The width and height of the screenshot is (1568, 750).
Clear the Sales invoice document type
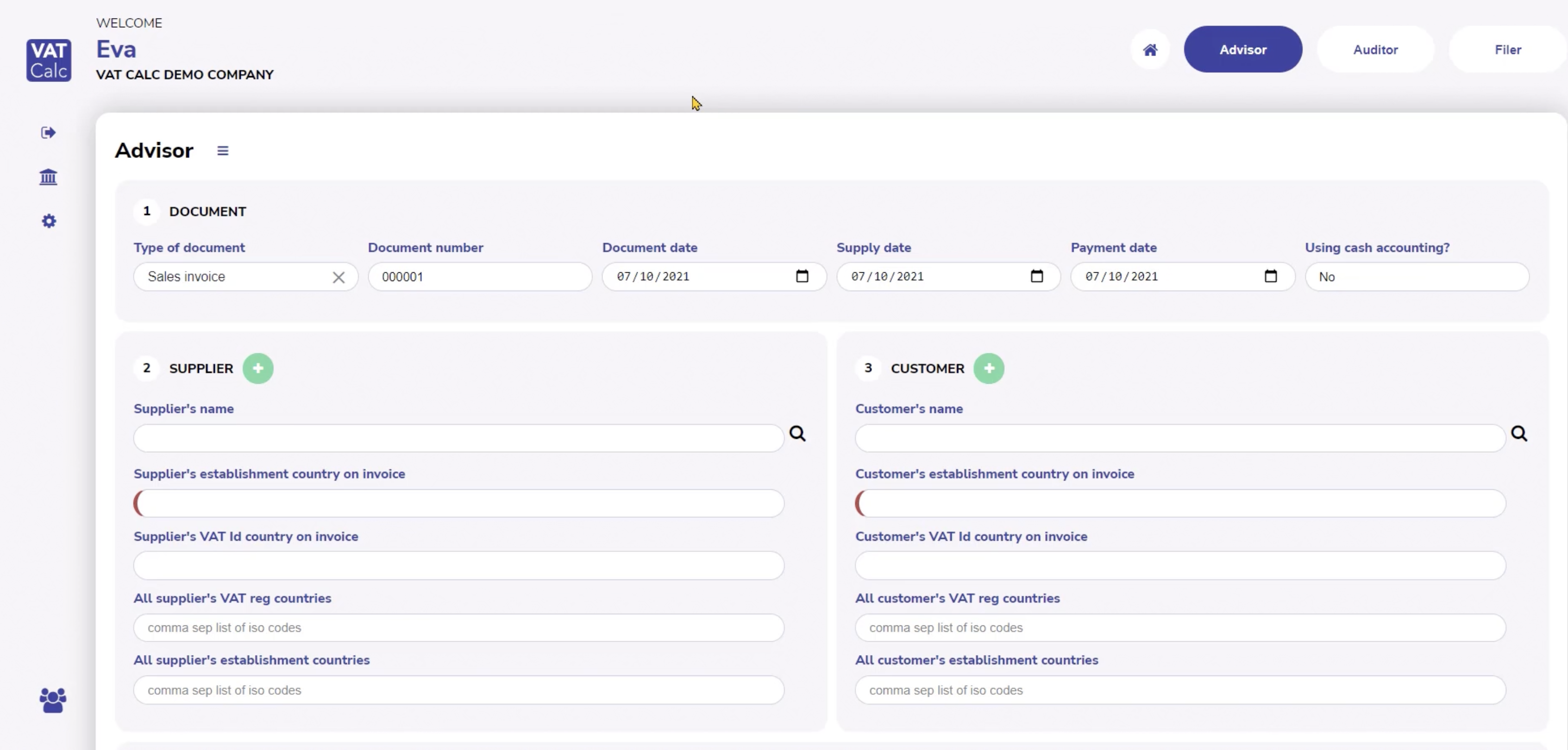point(339,278)
